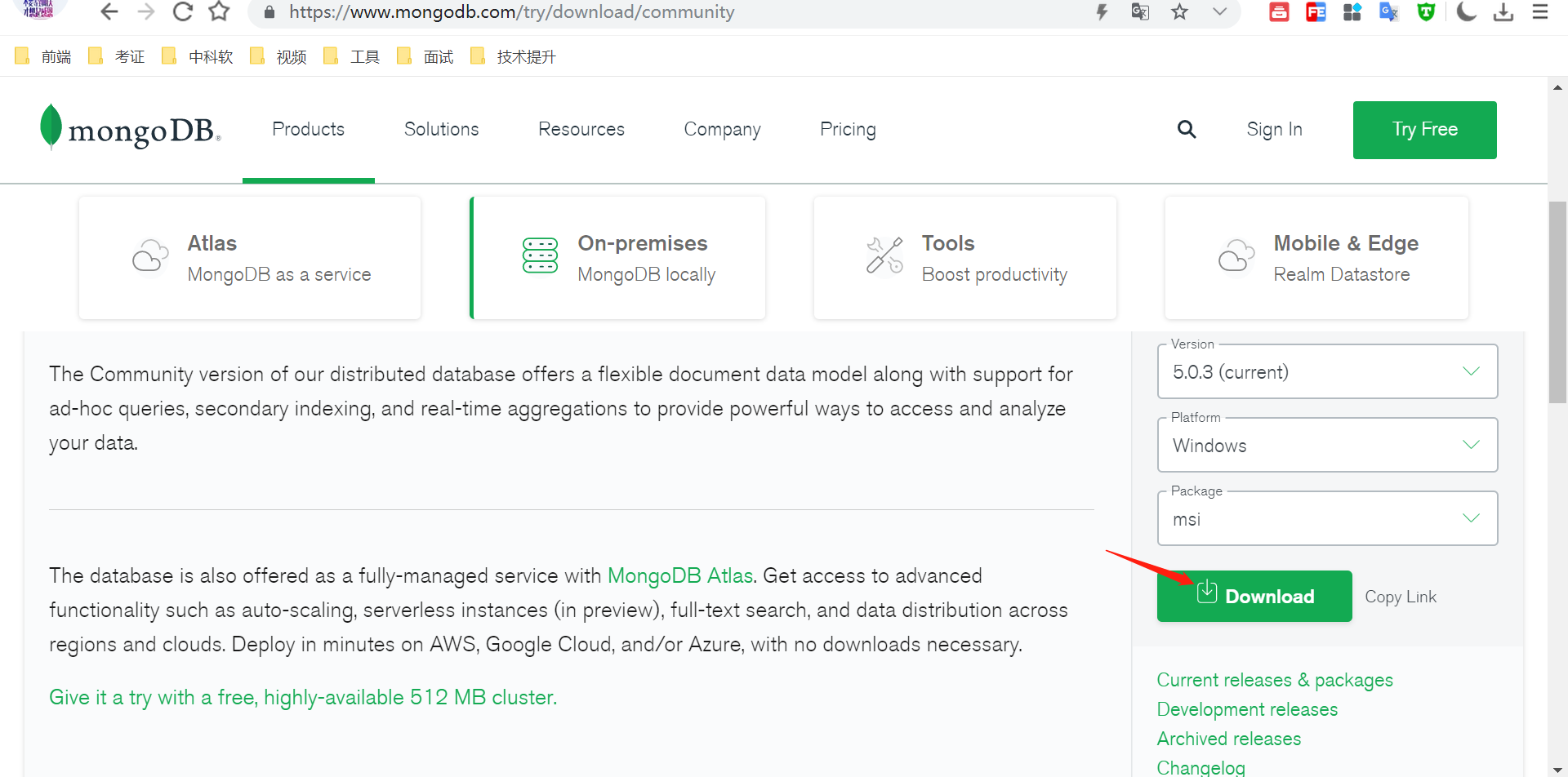Select the Mobile & Edge Realm card
1568x777 pixels.
1316,258
